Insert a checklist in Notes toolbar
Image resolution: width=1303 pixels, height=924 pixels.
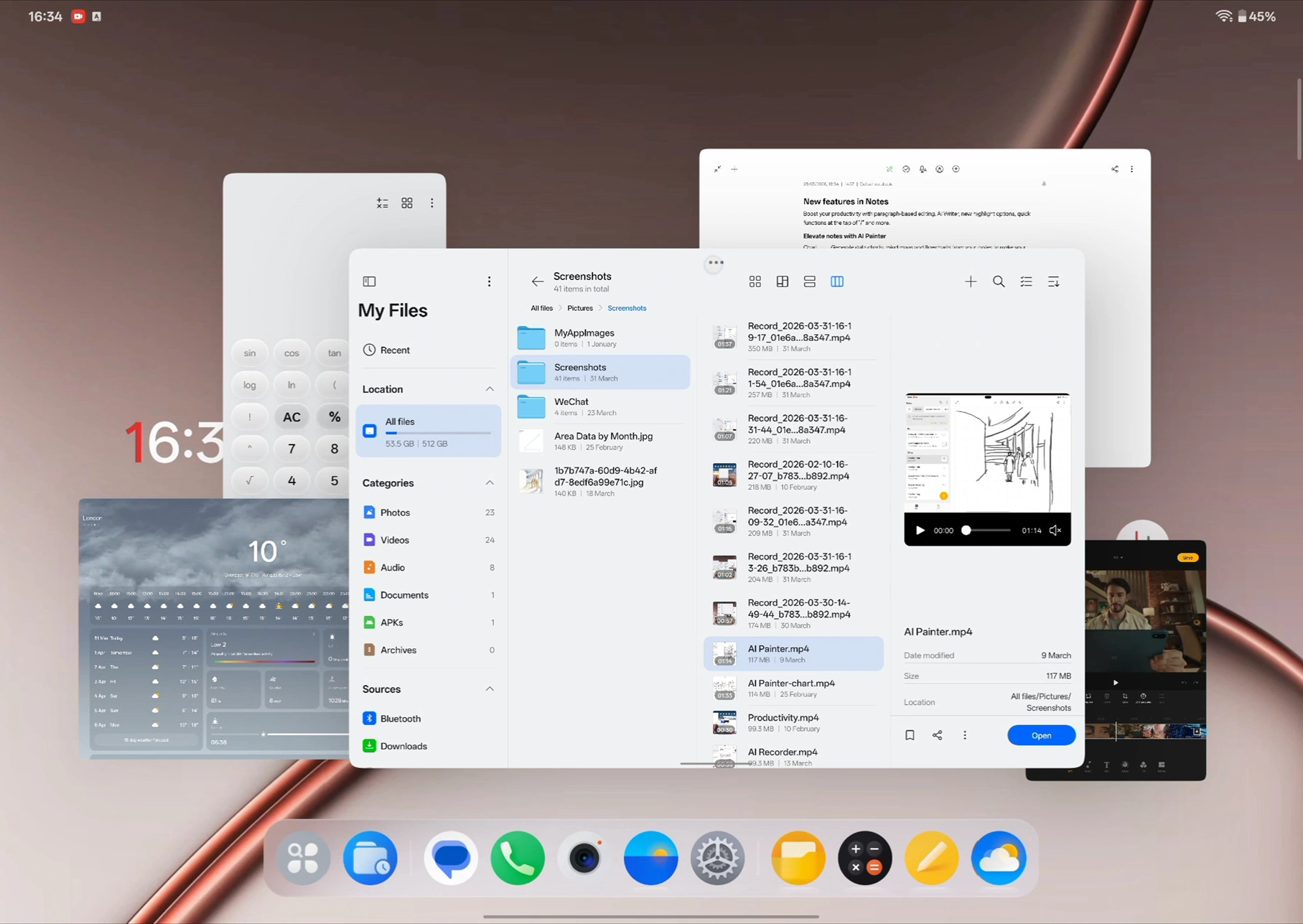(x=906, y=169)
